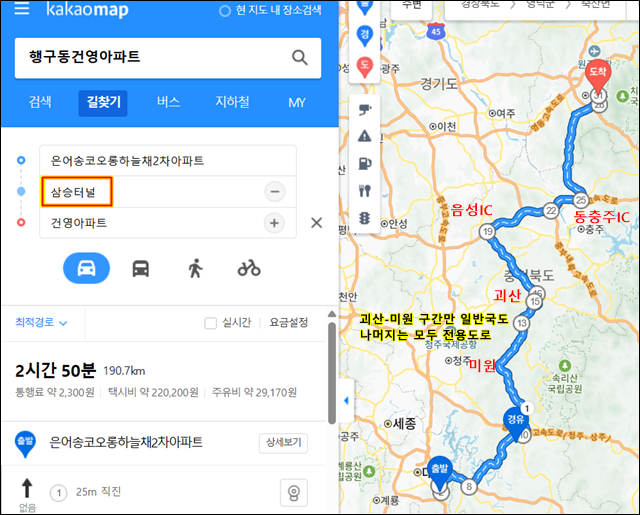Click the 출발 marker on the map

point(440,473)
